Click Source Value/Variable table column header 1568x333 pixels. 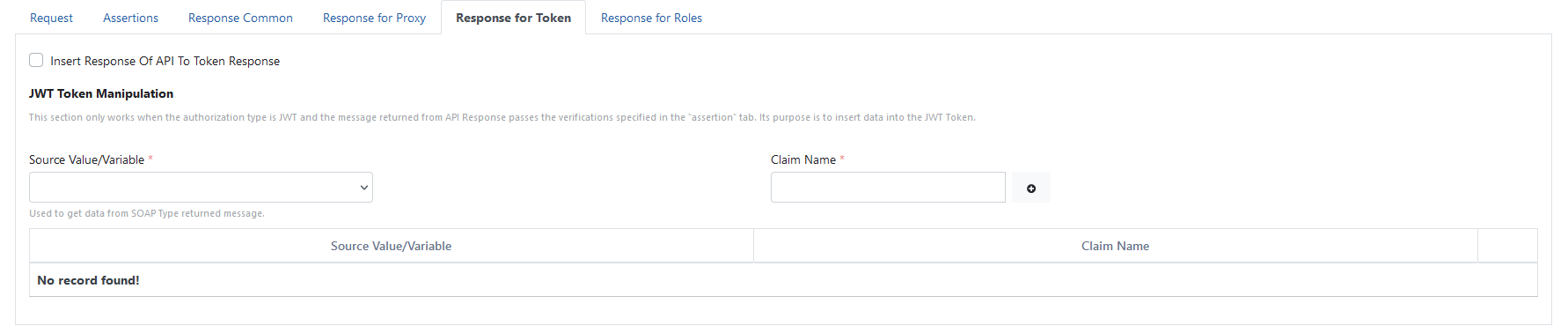[x=392, y=246]
